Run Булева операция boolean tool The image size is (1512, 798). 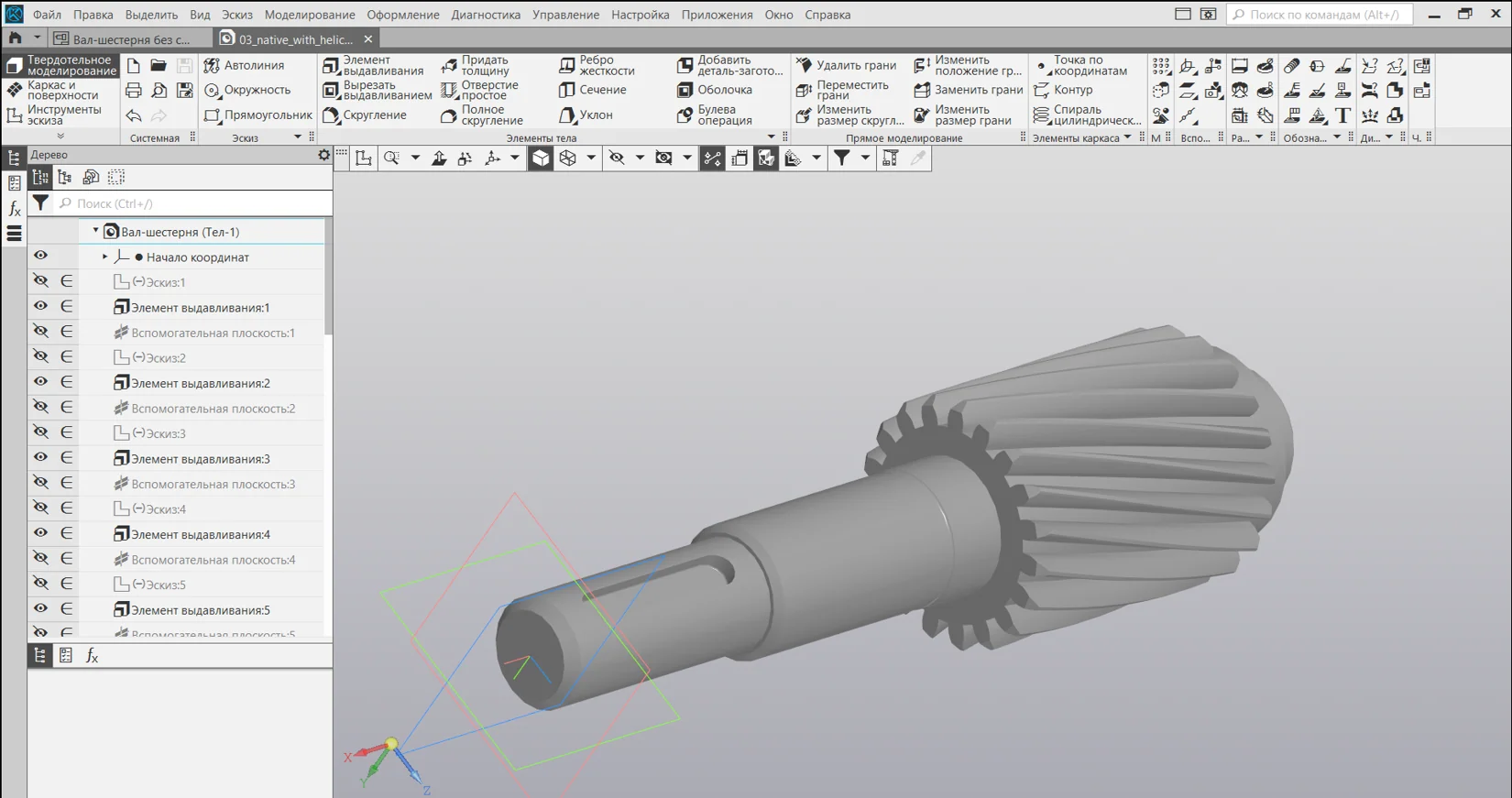click(x=715, y=115)
